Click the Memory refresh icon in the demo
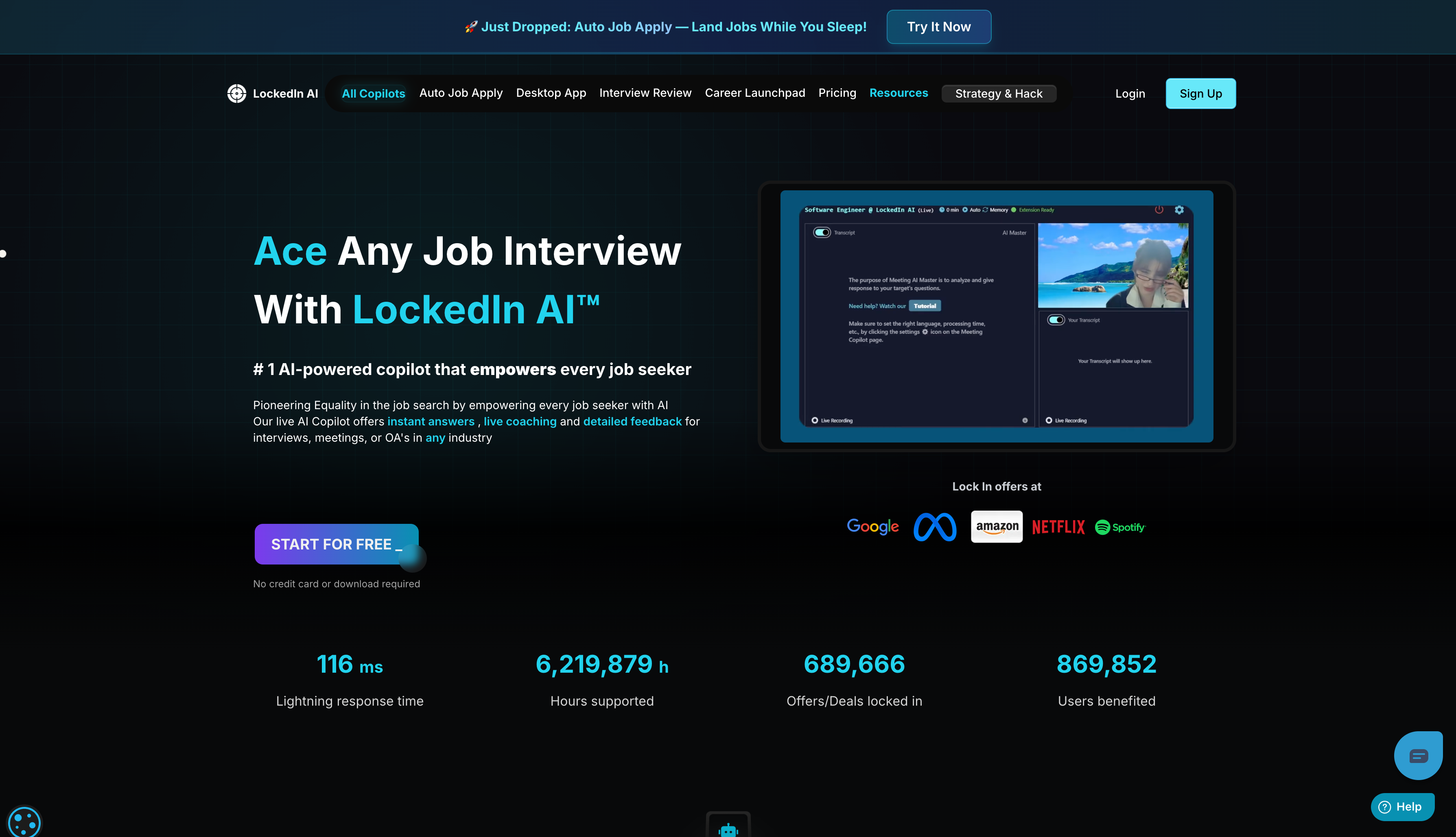This screenshot has height=837, width=1456. click(985, 210)
